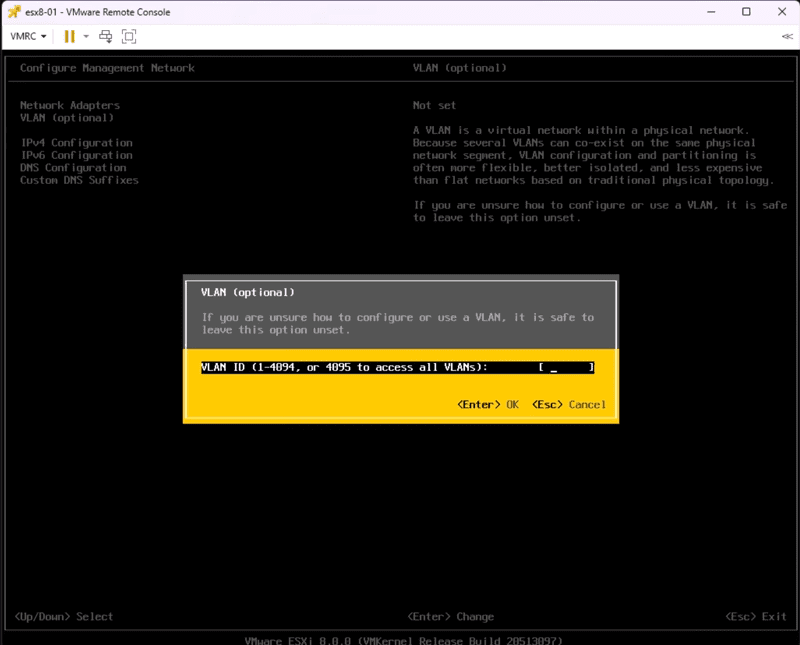Click VMware ESXi 8.0.0 build text
Image resolution: width=800 pixels, height=645 pixels.
click(x=403, y=640)
